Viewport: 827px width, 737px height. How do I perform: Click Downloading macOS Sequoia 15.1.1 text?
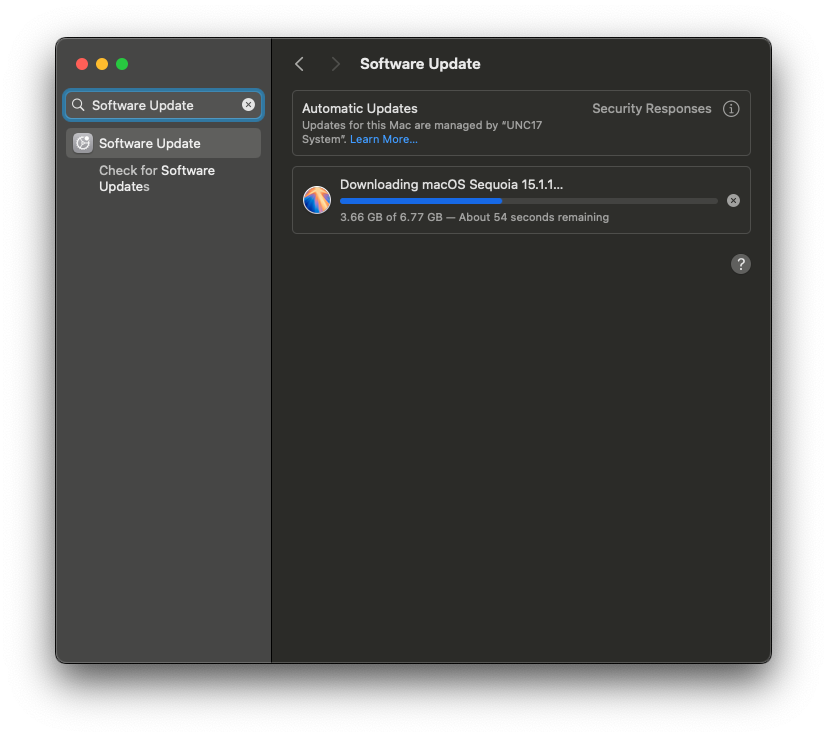tap(451, 185)
